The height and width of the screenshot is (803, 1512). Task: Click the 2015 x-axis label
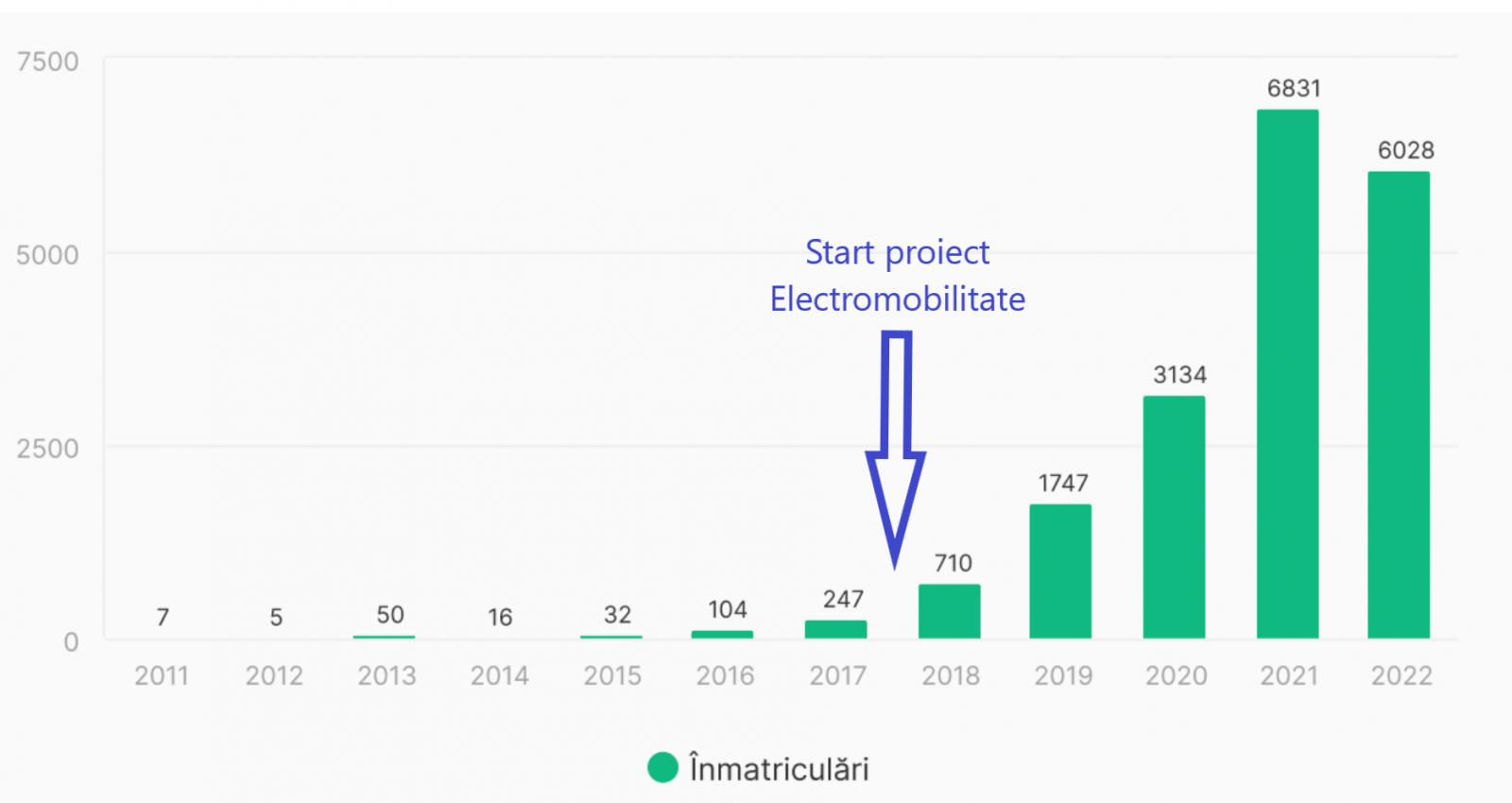tap(612, 676)
